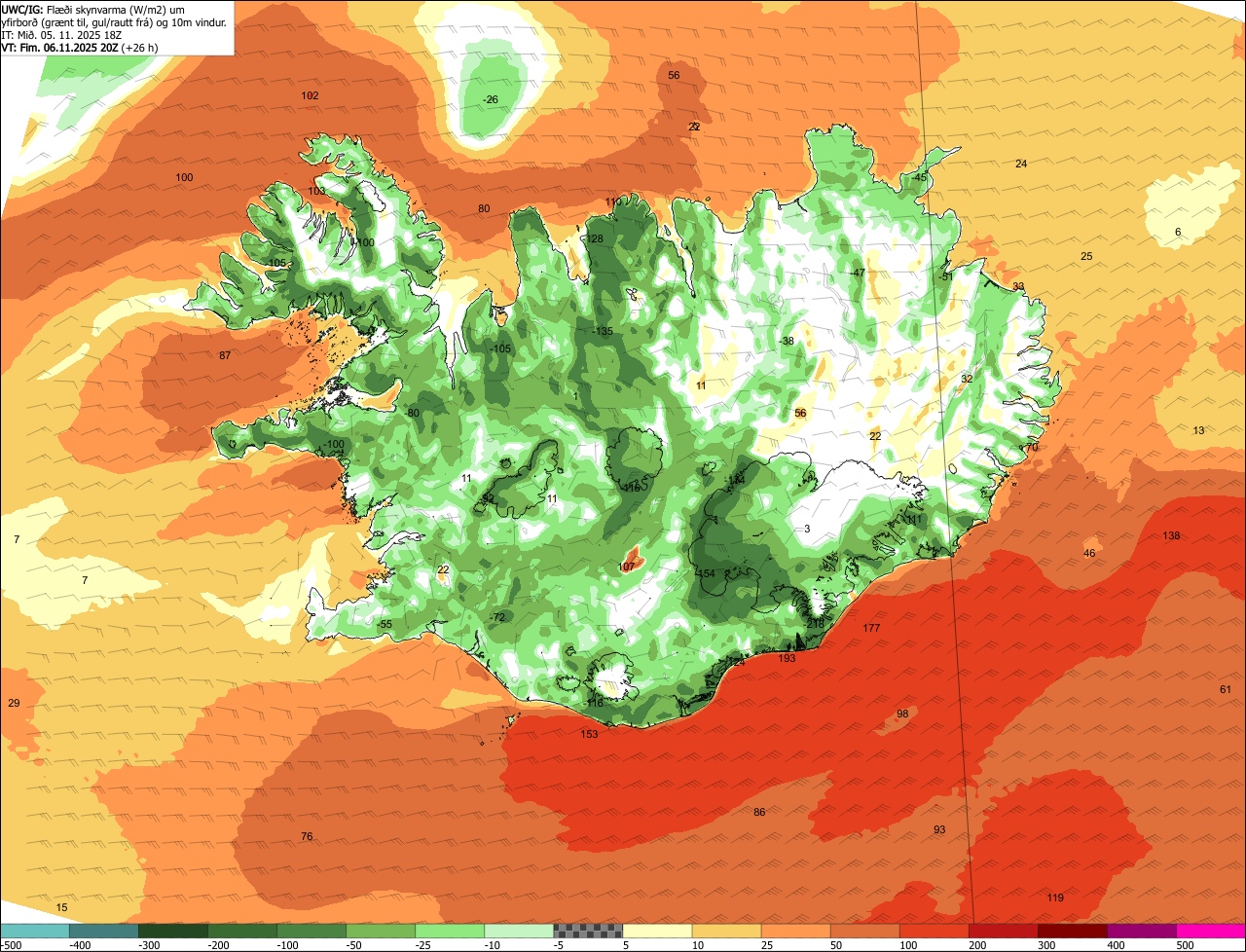The image size is (1246, 952).
Task: Click the checkered legend swatch between -5 and 5
Action: tap(588, 931)
